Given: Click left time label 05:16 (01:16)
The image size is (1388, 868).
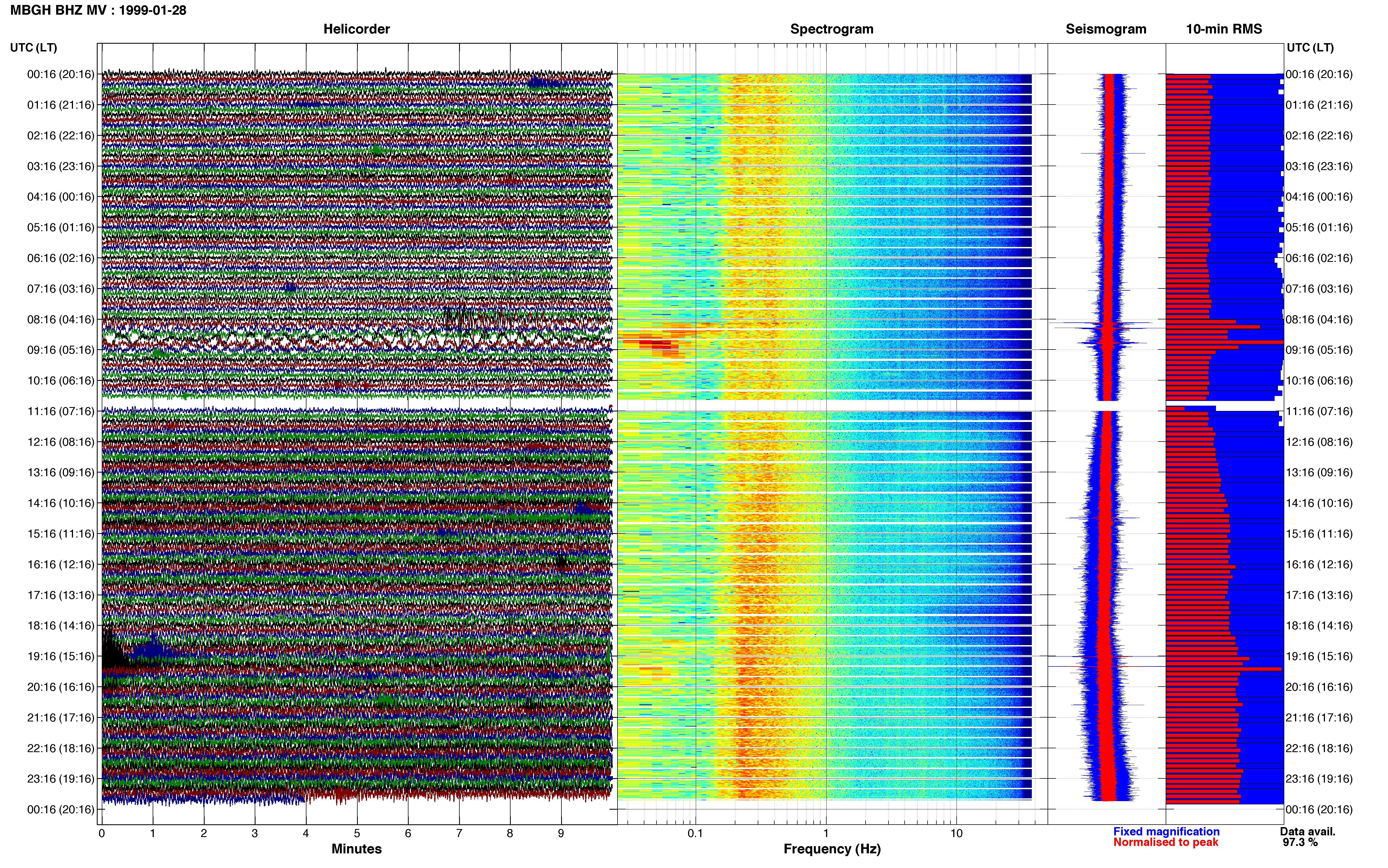Looking at the screenshot, I should coord(61,227).
